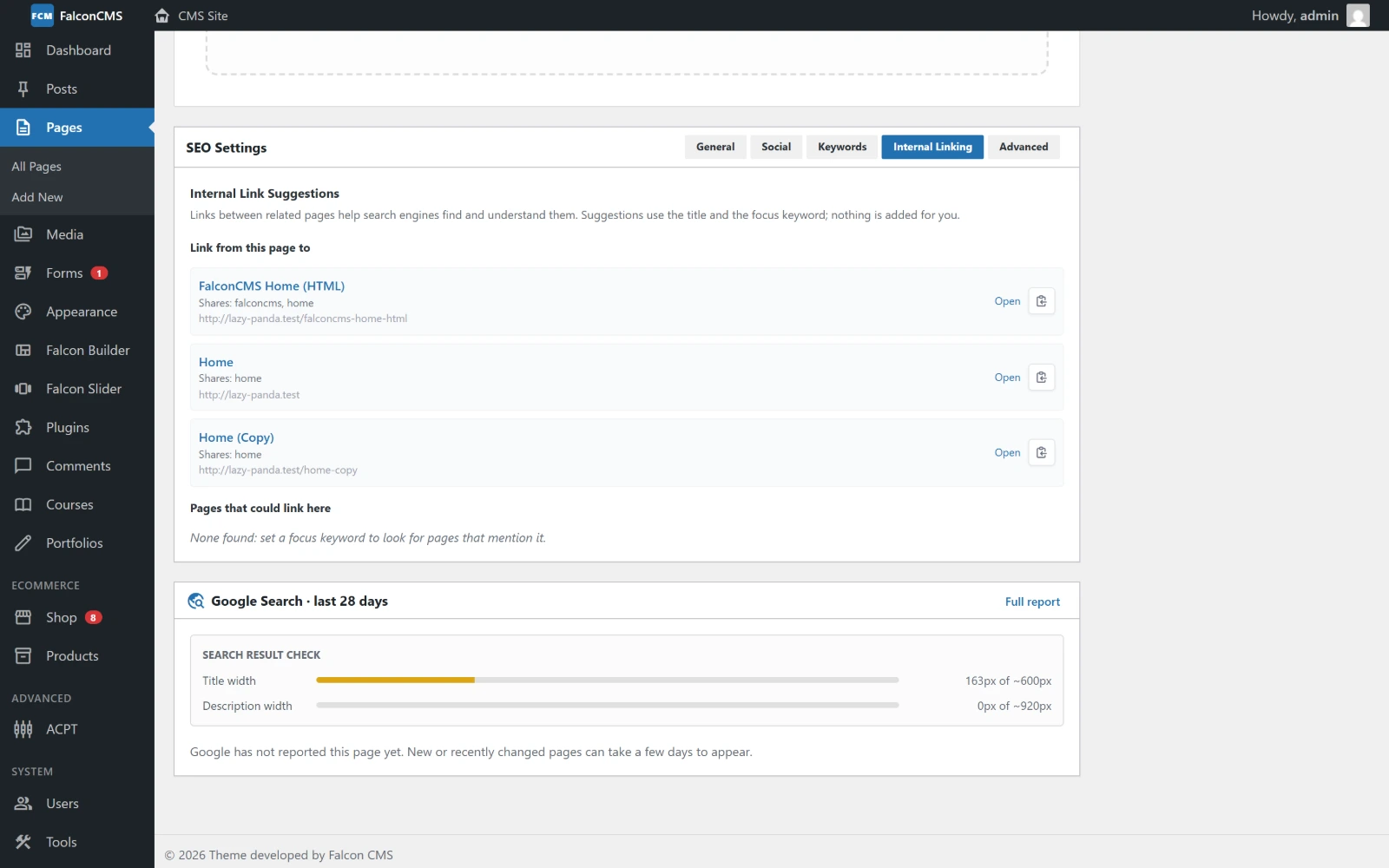Click the Forms sidebar icon
The width and height of the screenshot is (1389, 868).
pyautogui.click(x=23, y=273)
